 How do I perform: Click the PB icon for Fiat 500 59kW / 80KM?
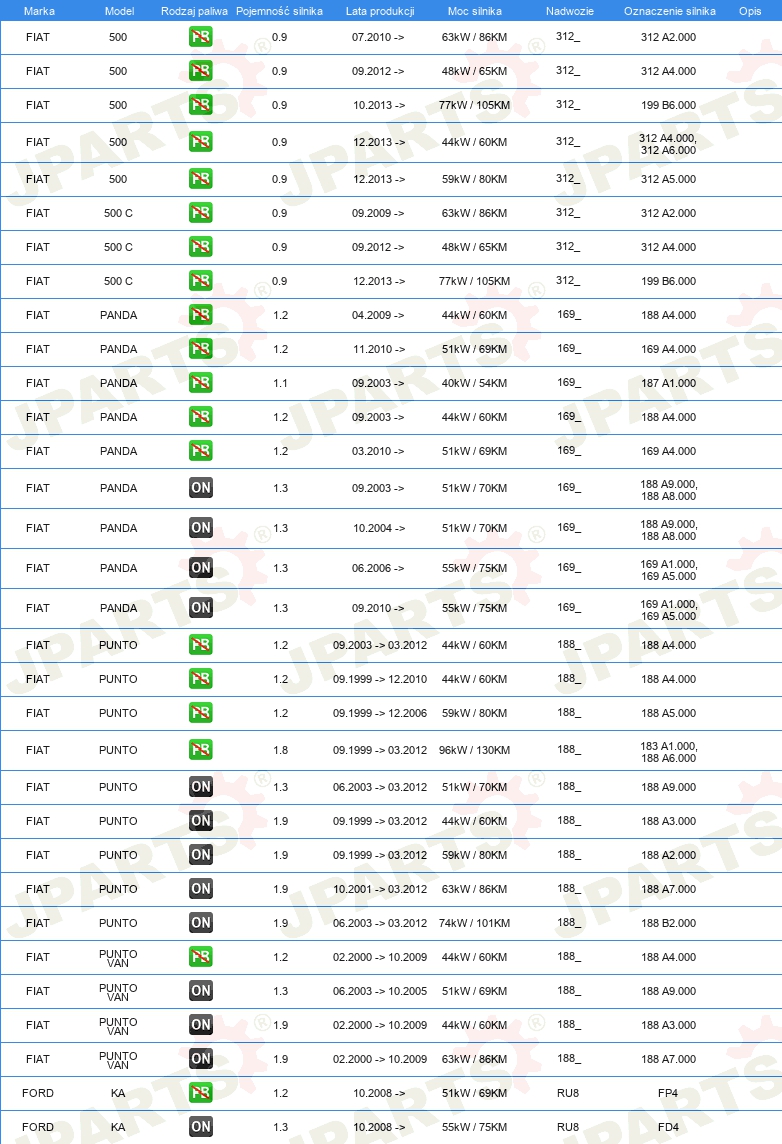201,179
